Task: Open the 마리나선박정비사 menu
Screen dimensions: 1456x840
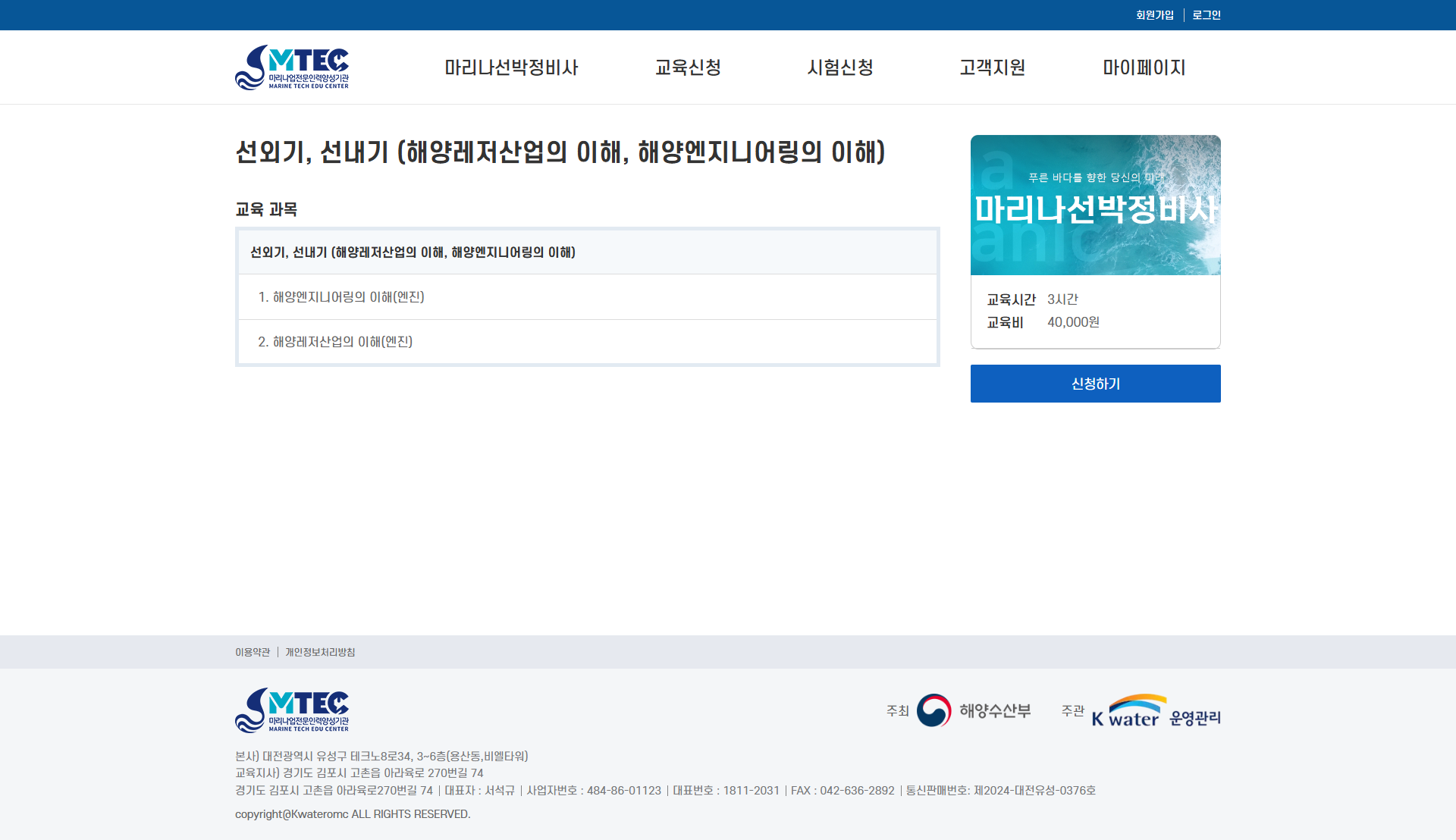Action: tap(511, 67)
